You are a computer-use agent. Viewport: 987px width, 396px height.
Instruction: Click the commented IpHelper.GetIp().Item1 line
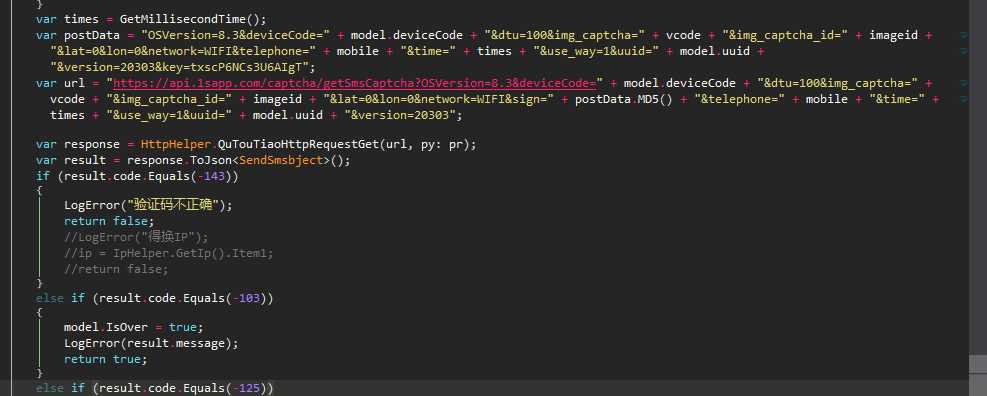click(x=169, y=253)
